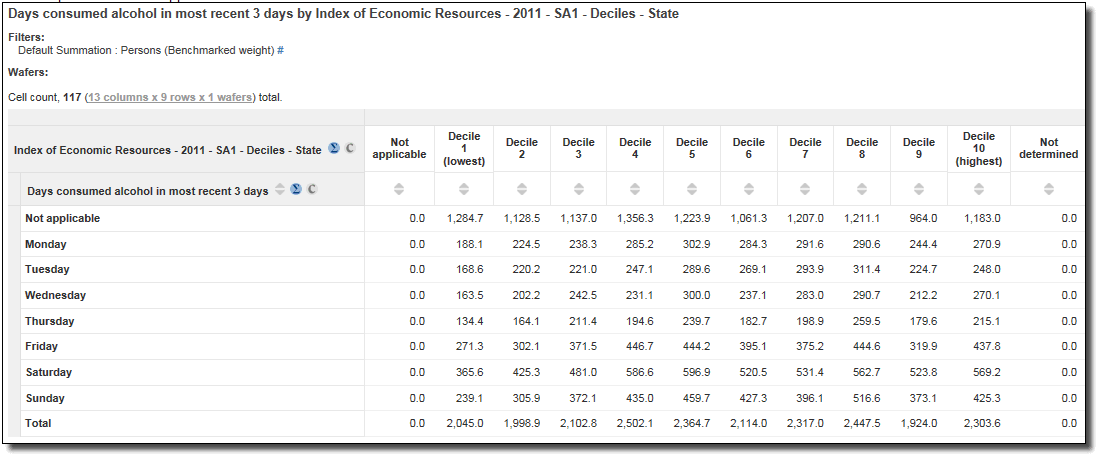Click the Friday Decile 4 cell value 446.7
Image resolution: width=1099 pixels, height=456 pixels.
638,346
